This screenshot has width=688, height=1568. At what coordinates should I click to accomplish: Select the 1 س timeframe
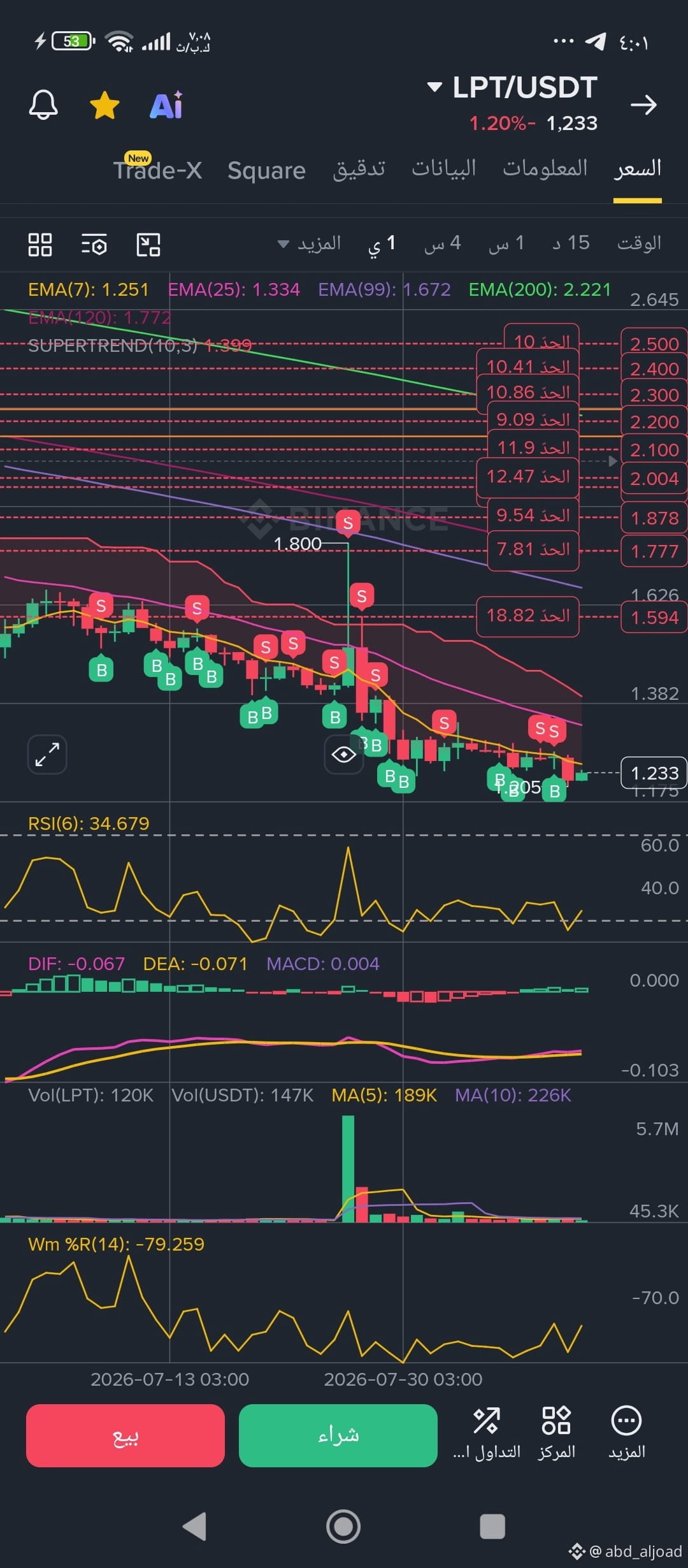506,243
